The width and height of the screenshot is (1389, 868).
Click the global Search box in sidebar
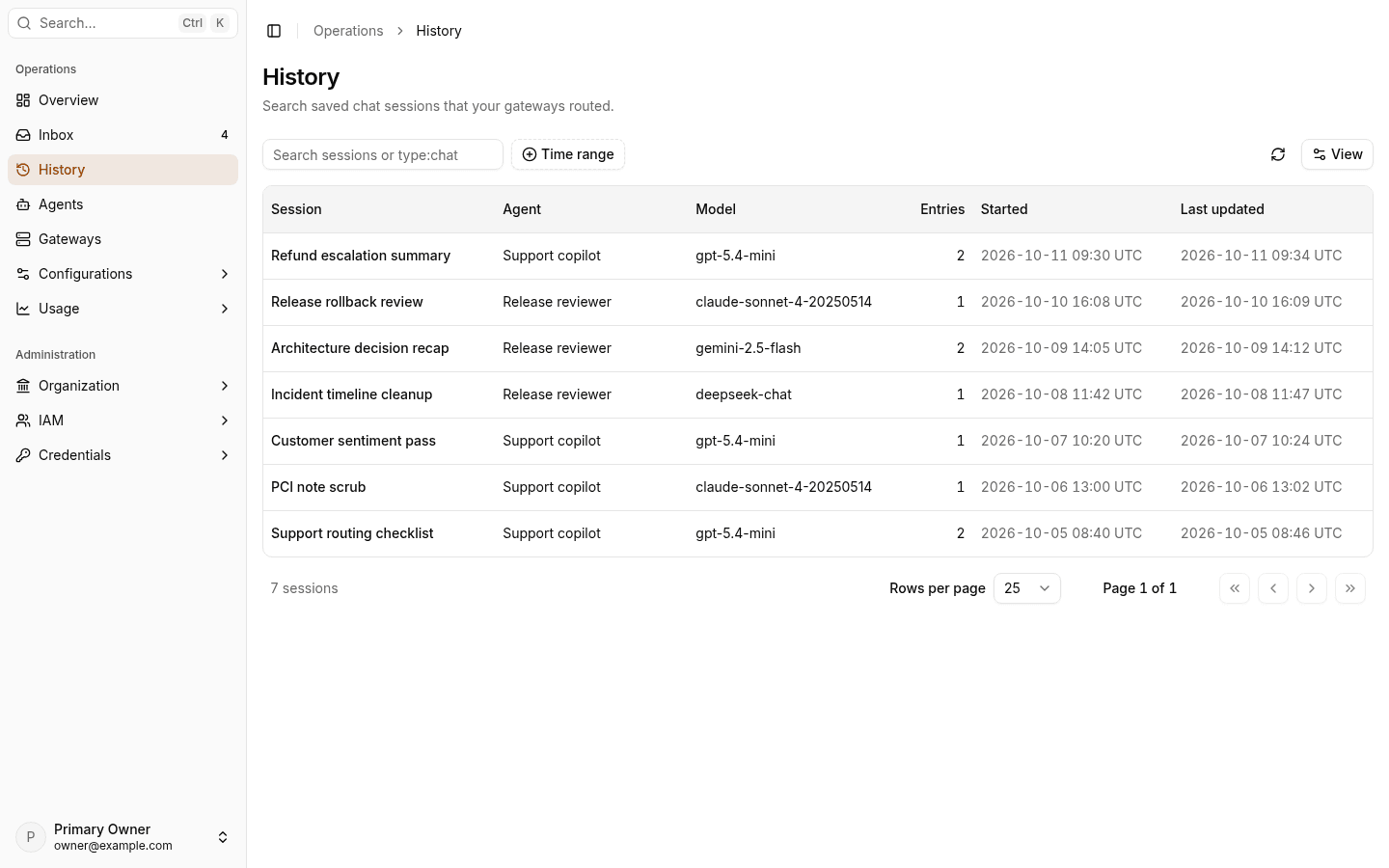pos(123,23)
